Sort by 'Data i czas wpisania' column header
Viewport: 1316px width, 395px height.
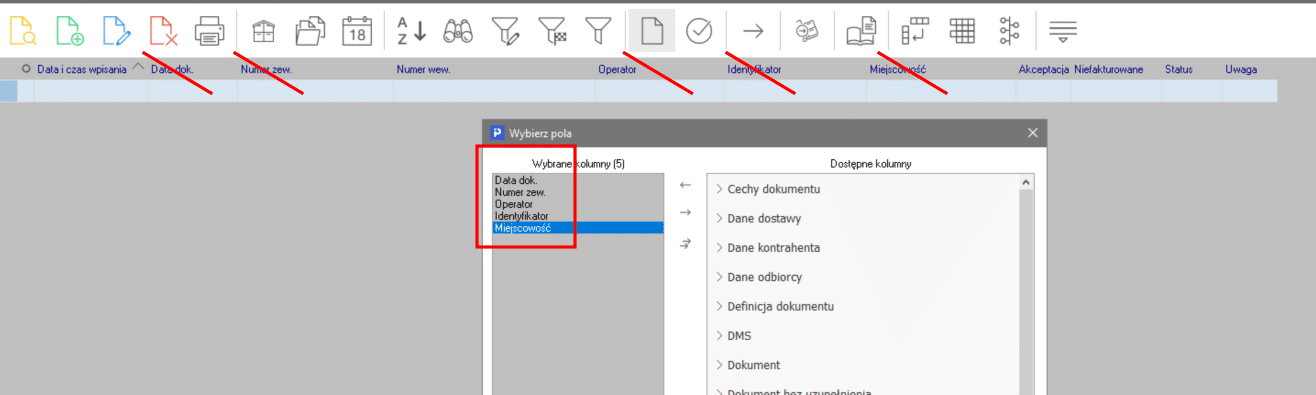[82, 70]
